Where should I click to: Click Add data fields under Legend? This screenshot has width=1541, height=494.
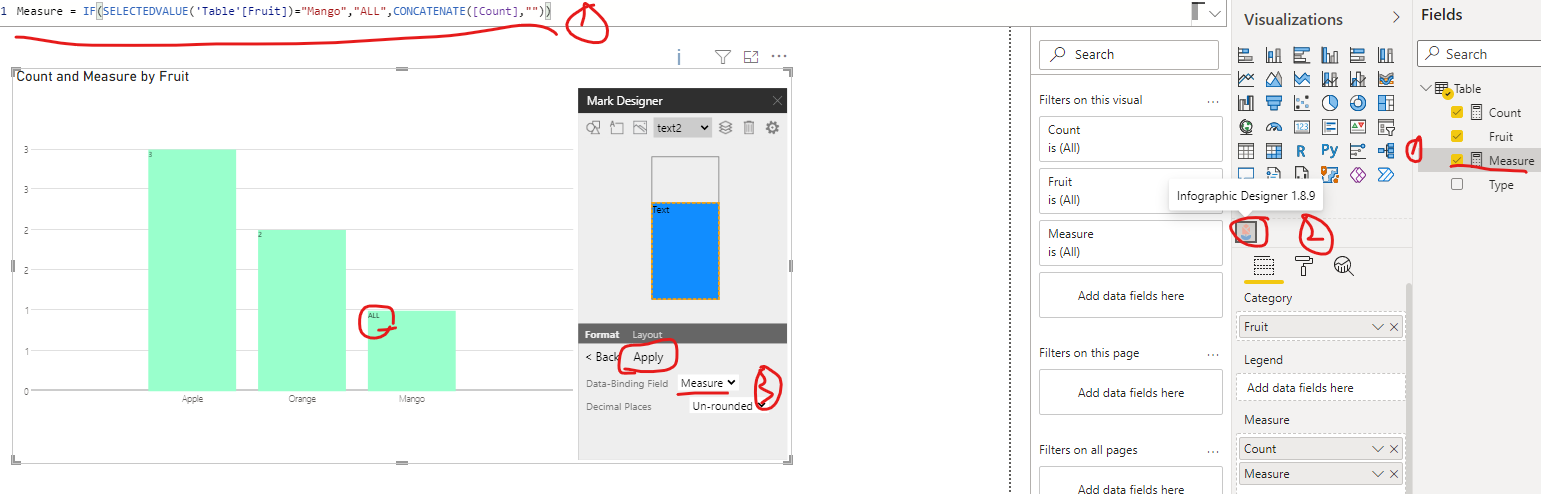coord(1321,388)
